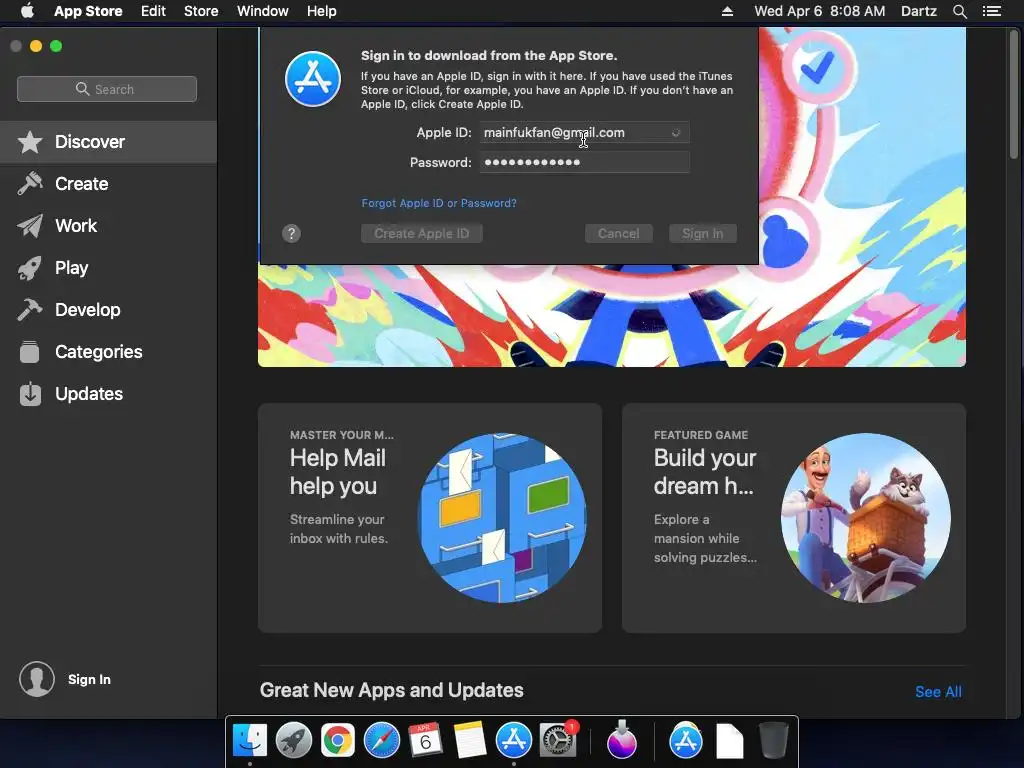
Task: Launch Safari from the Dock
Action: point(382,741)
